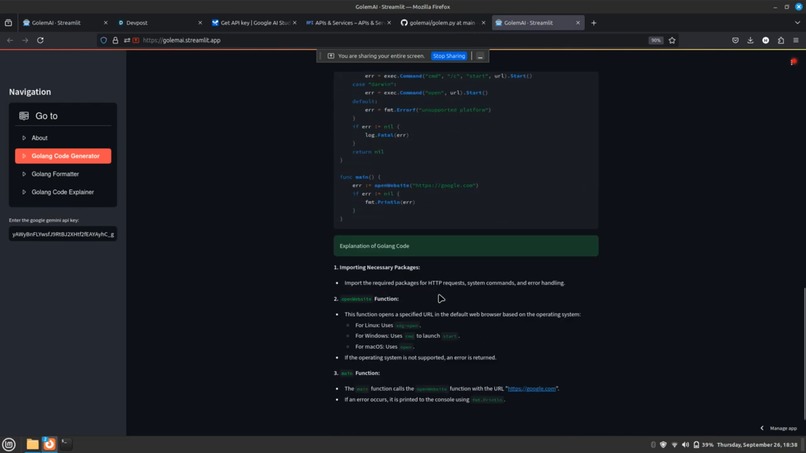Screen dimensions: 806x453
Task: Open the Firefox hamburger menu
Action: pyautogui.click(x=796, y=40)
